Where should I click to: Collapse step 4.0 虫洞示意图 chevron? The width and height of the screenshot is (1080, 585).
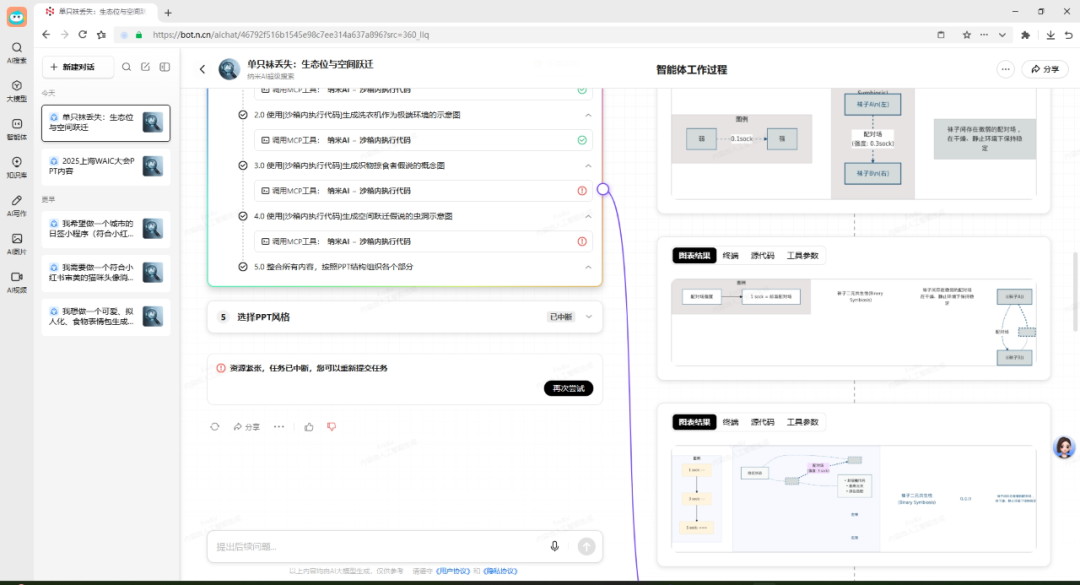(x=588, y=216)
